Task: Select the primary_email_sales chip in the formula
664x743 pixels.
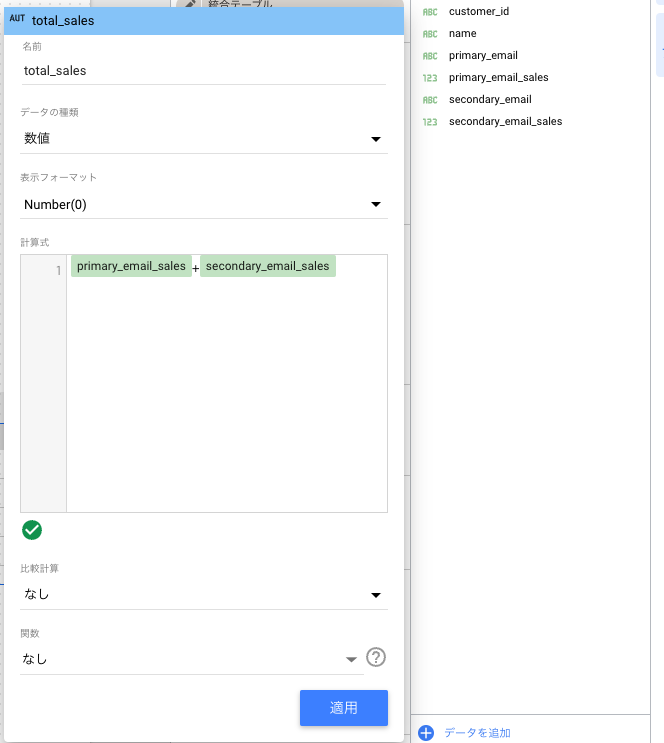Action: (x=131, y=267)
